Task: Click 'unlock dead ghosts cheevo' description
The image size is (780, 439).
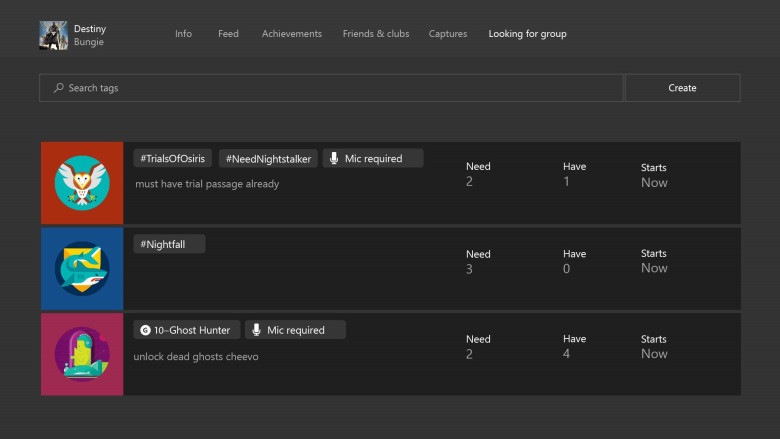Action: click(196, 356)
